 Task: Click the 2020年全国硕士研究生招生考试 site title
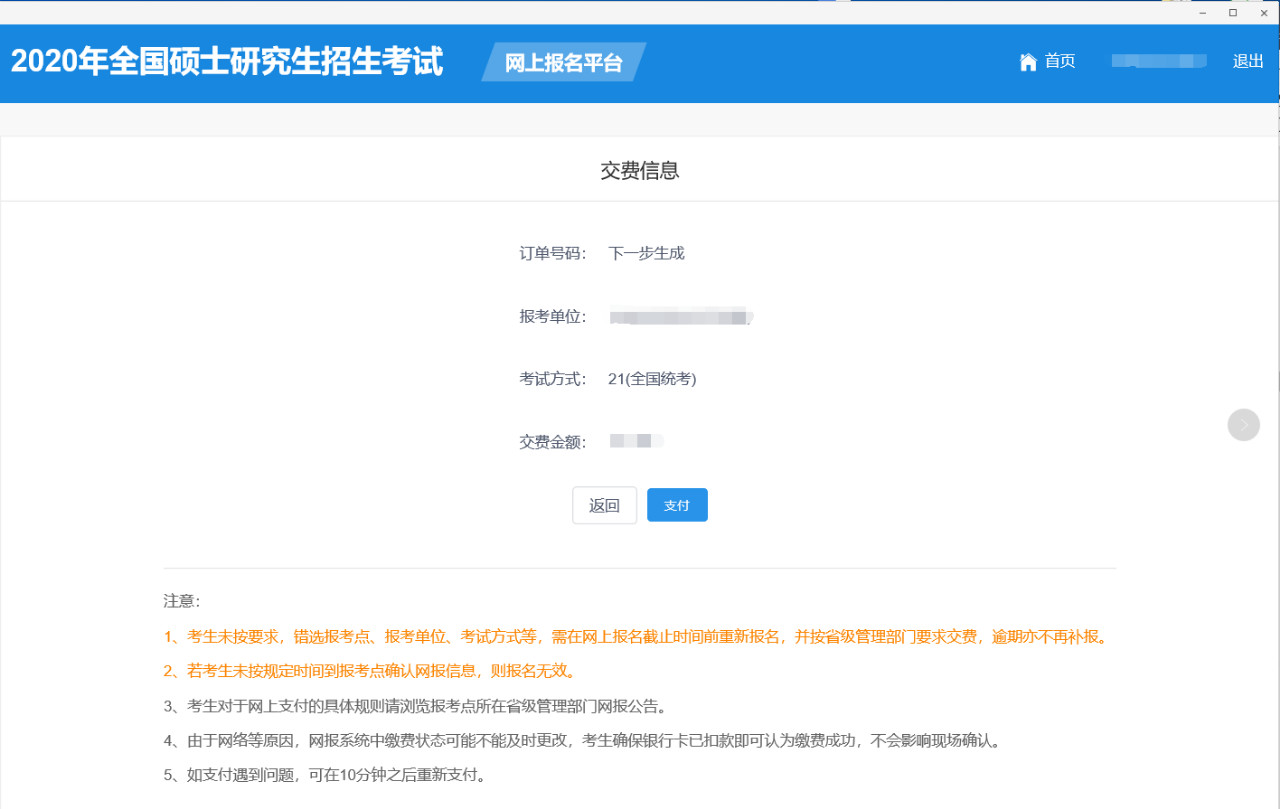(x=227, y=61)
